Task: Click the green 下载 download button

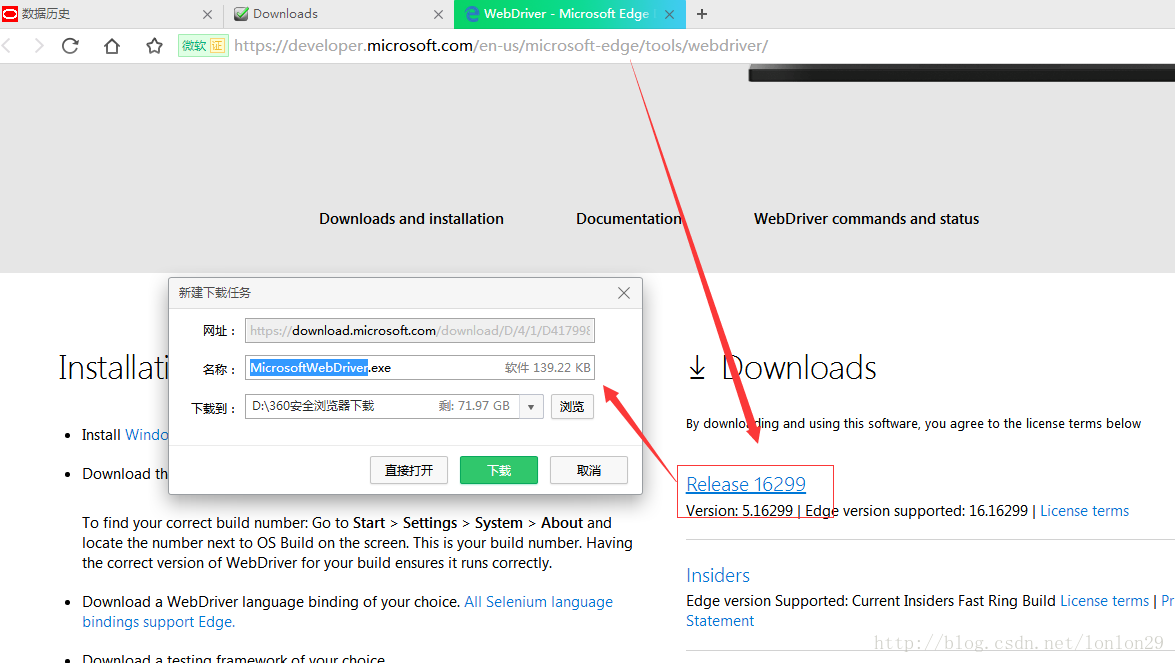Action: 498,470
